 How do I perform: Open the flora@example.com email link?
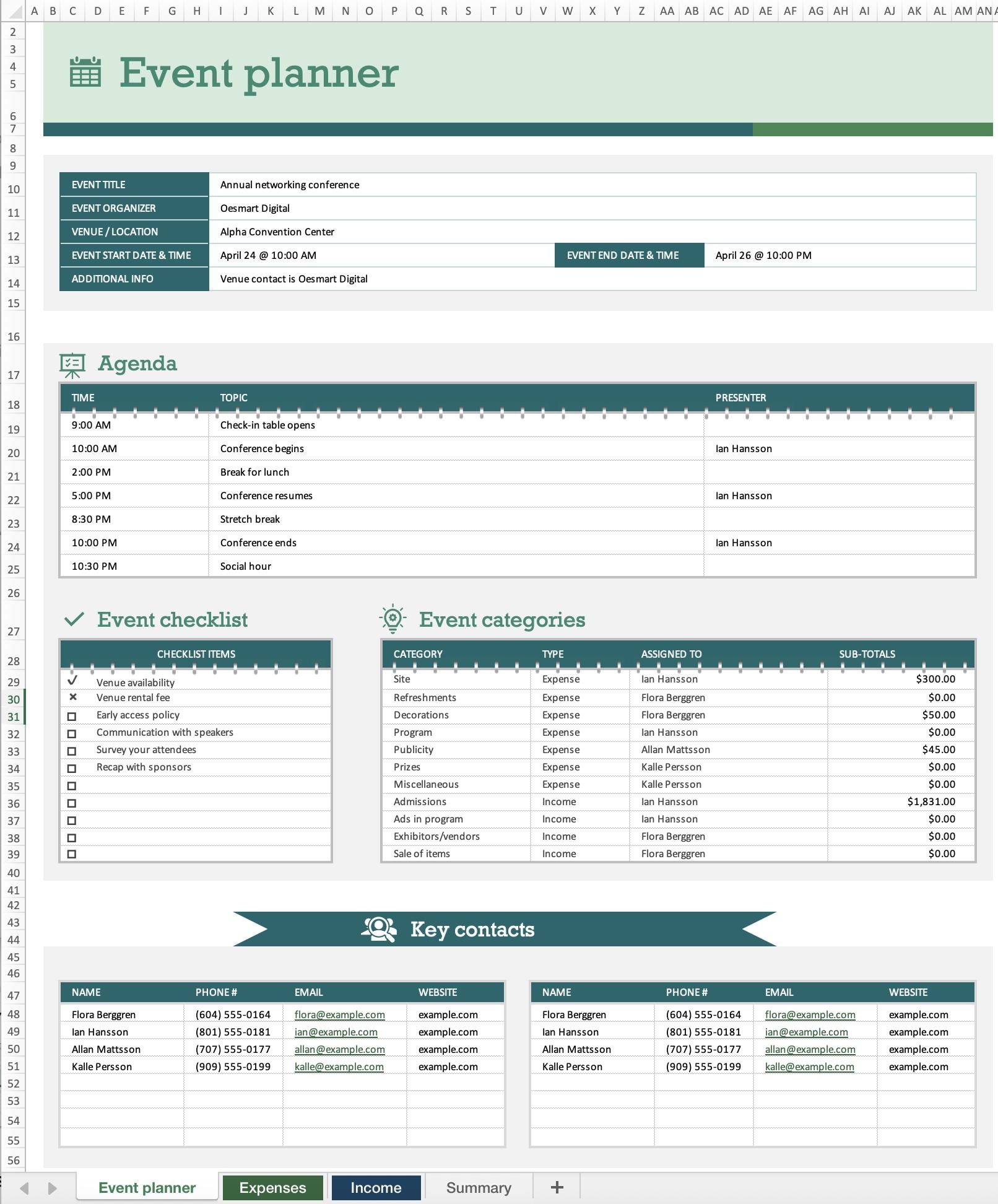(339, 1014)
